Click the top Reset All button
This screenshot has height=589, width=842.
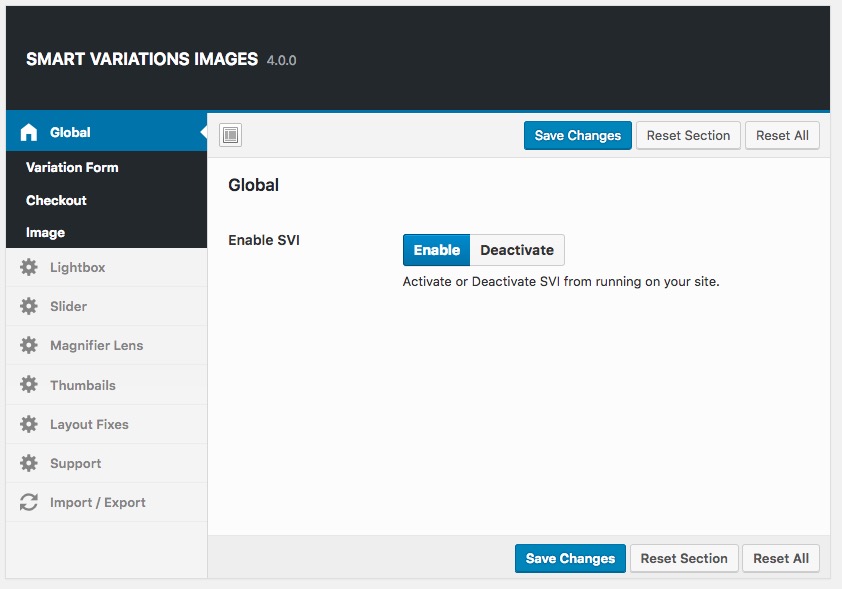pos(782,135)
